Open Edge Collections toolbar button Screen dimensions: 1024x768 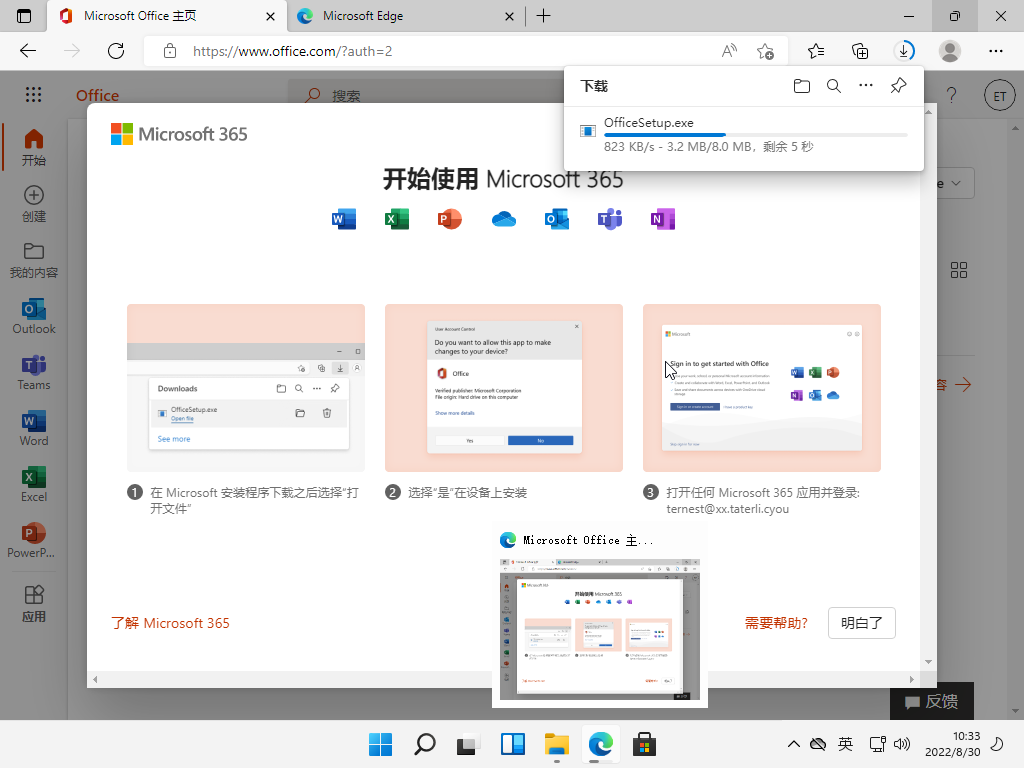coord(860,51)
